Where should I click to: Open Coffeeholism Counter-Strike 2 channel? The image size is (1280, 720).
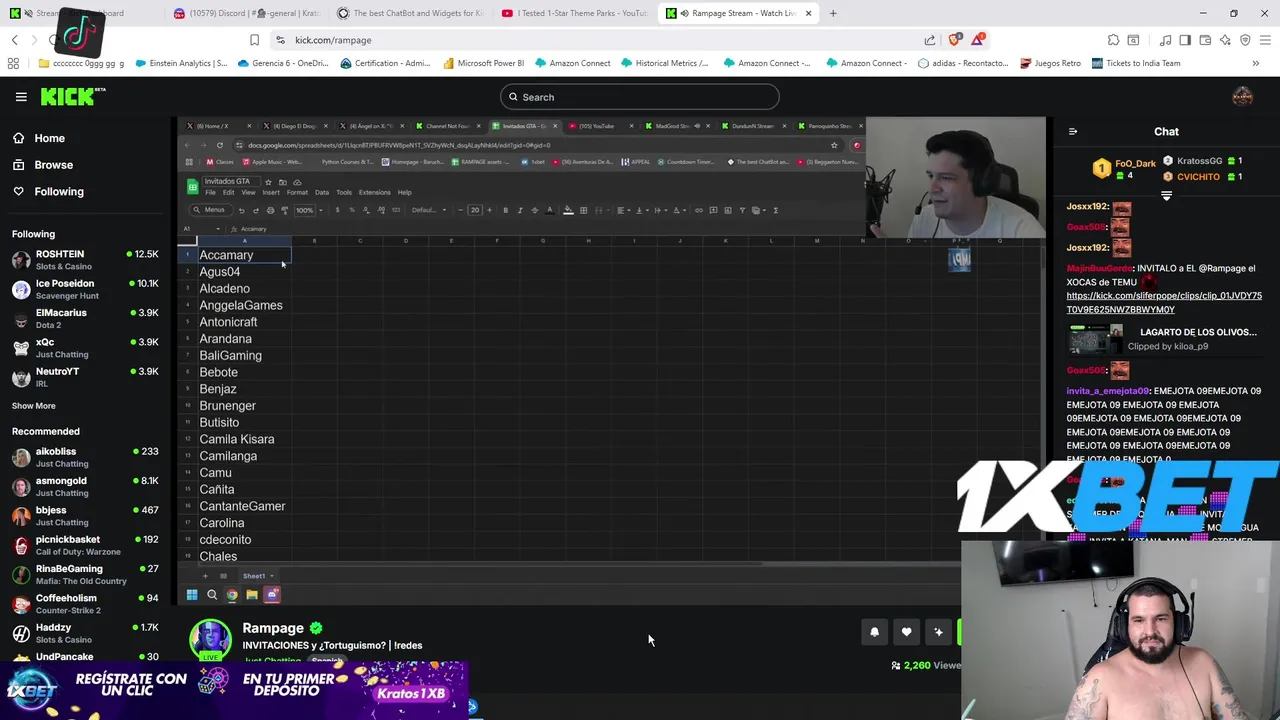(86, 603)
